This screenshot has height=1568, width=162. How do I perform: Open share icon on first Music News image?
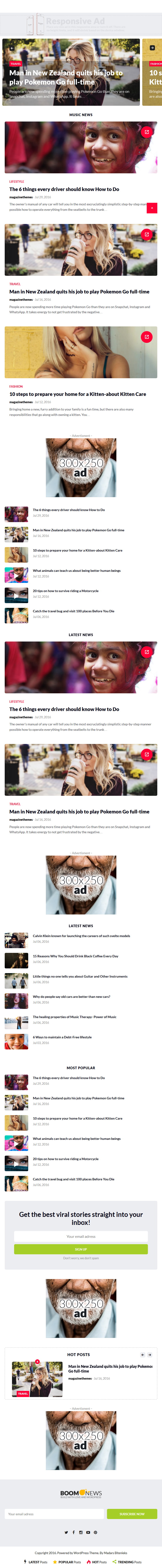tap(146, 131)
